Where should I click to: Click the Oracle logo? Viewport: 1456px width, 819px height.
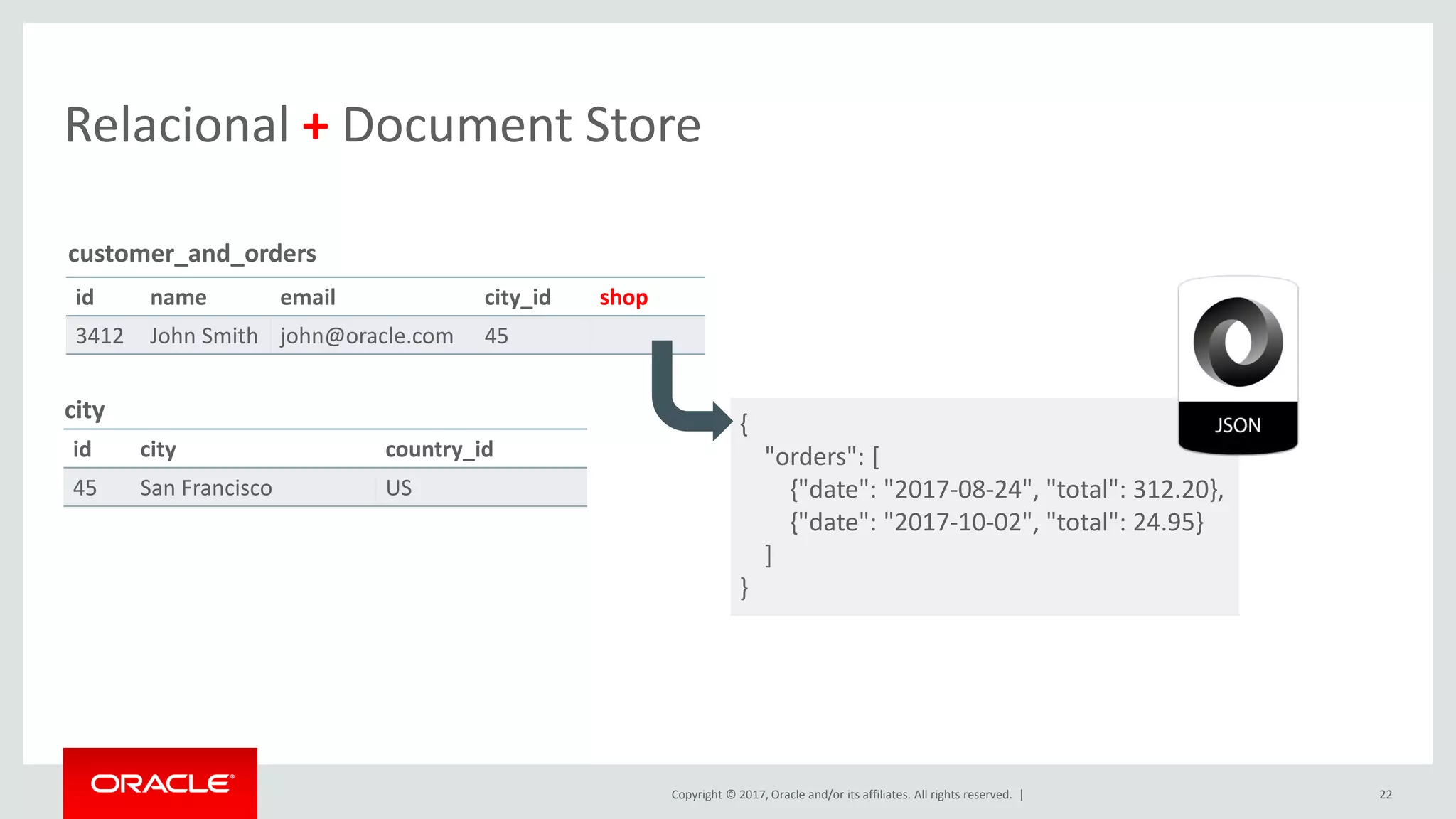pyautogui.click(x=161, y=783)
